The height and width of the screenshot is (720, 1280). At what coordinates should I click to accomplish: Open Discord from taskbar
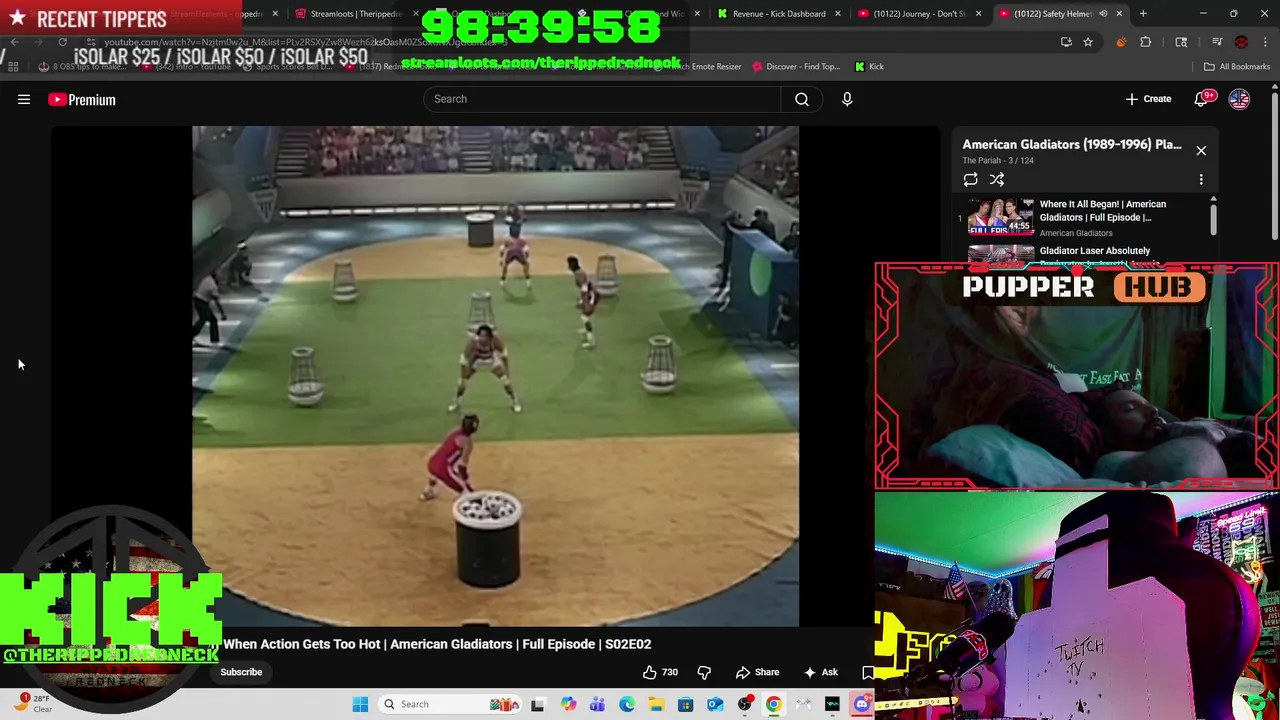(861, 704)
